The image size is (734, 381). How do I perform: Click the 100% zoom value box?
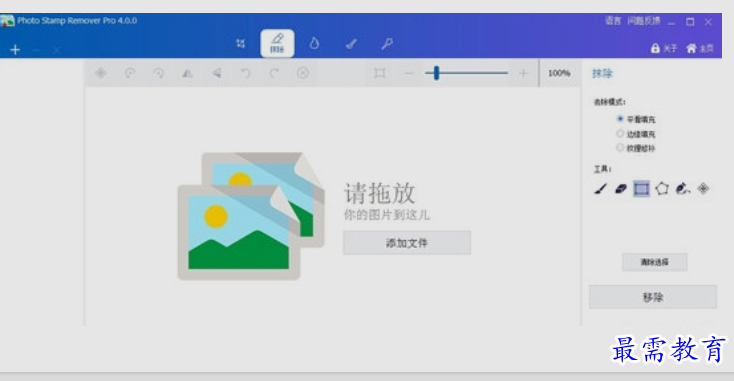click(559, 73)
